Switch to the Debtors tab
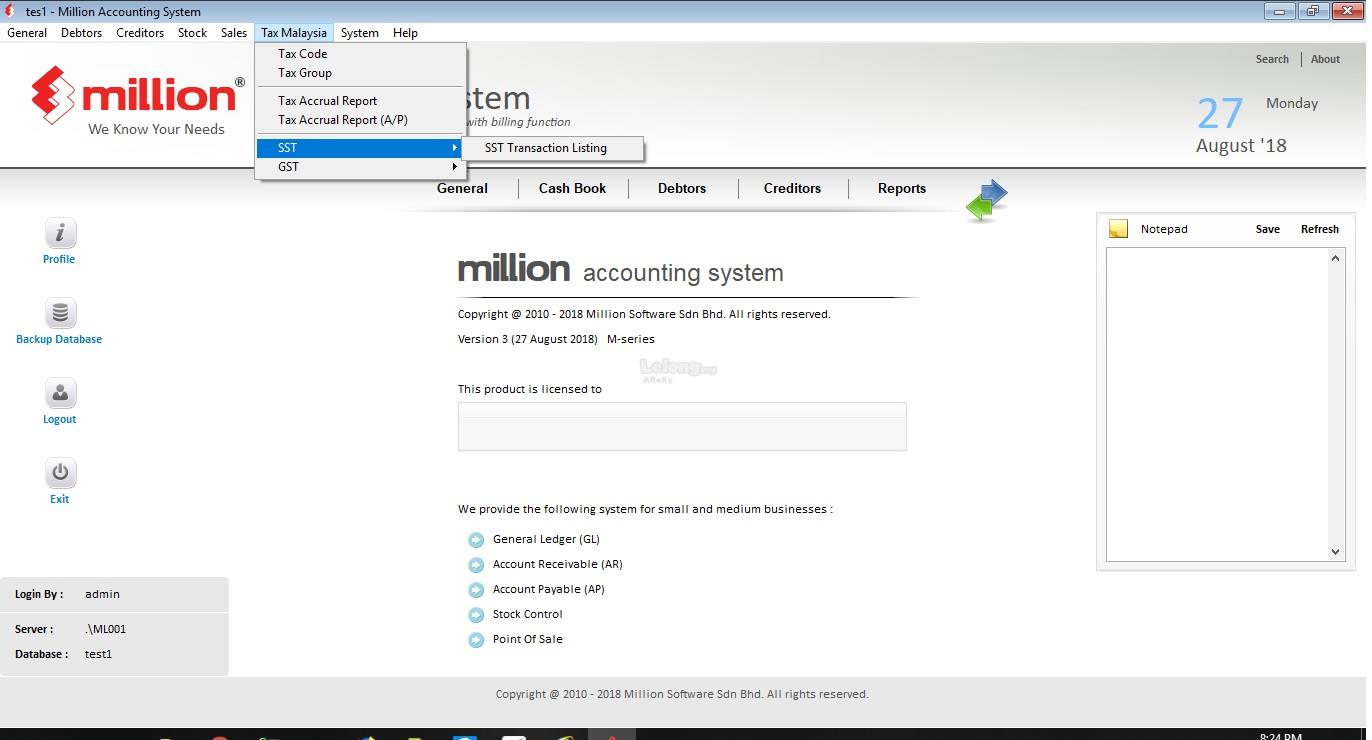This screenshot has width=1372, height=740. click(682, 188)
